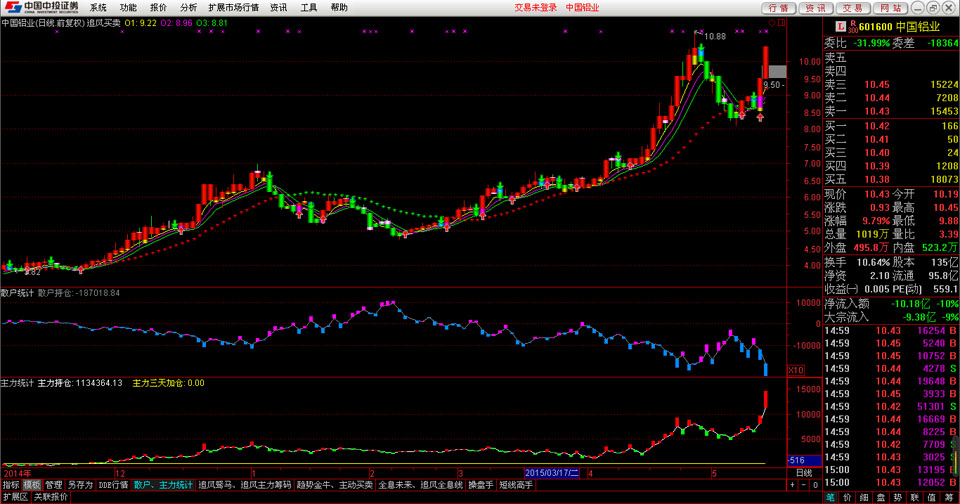960x504 pixels.
Task: Open the 帮助 menu
Action: (339, 7)
